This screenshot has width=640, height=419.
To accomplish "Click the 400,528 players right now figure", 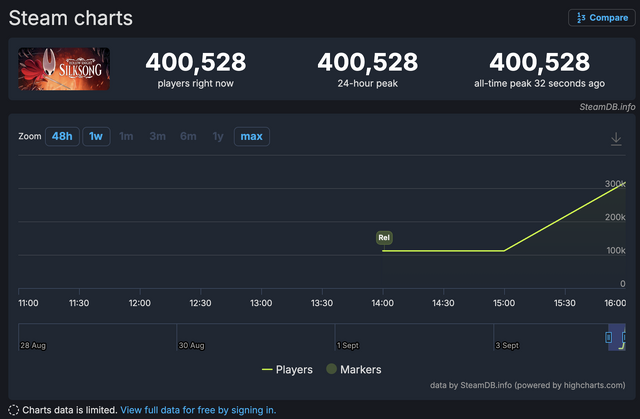I will (x=196, y=62).
